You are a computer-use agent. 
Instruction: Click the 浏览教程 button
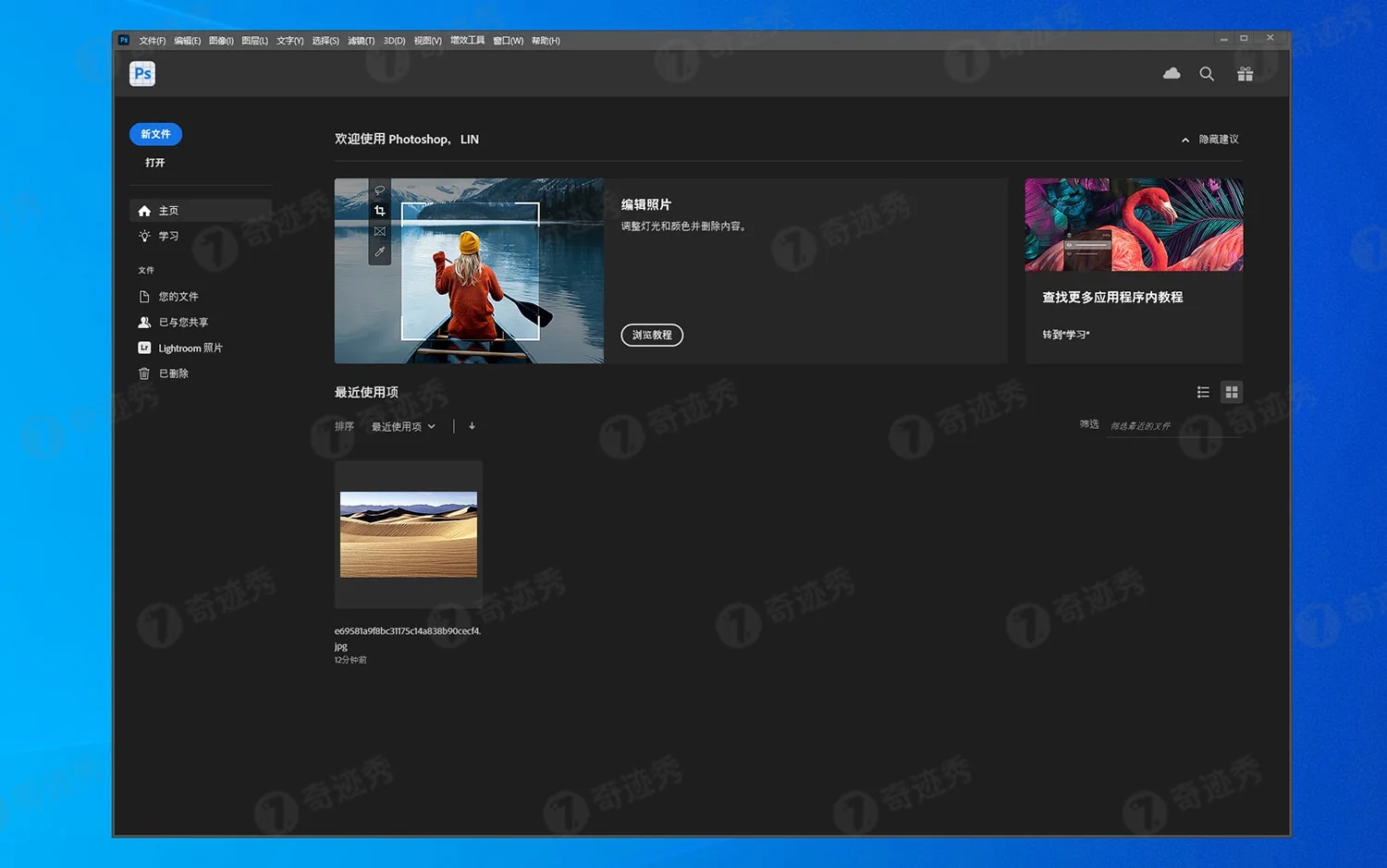pyautogui.click(x=652, y=335)
